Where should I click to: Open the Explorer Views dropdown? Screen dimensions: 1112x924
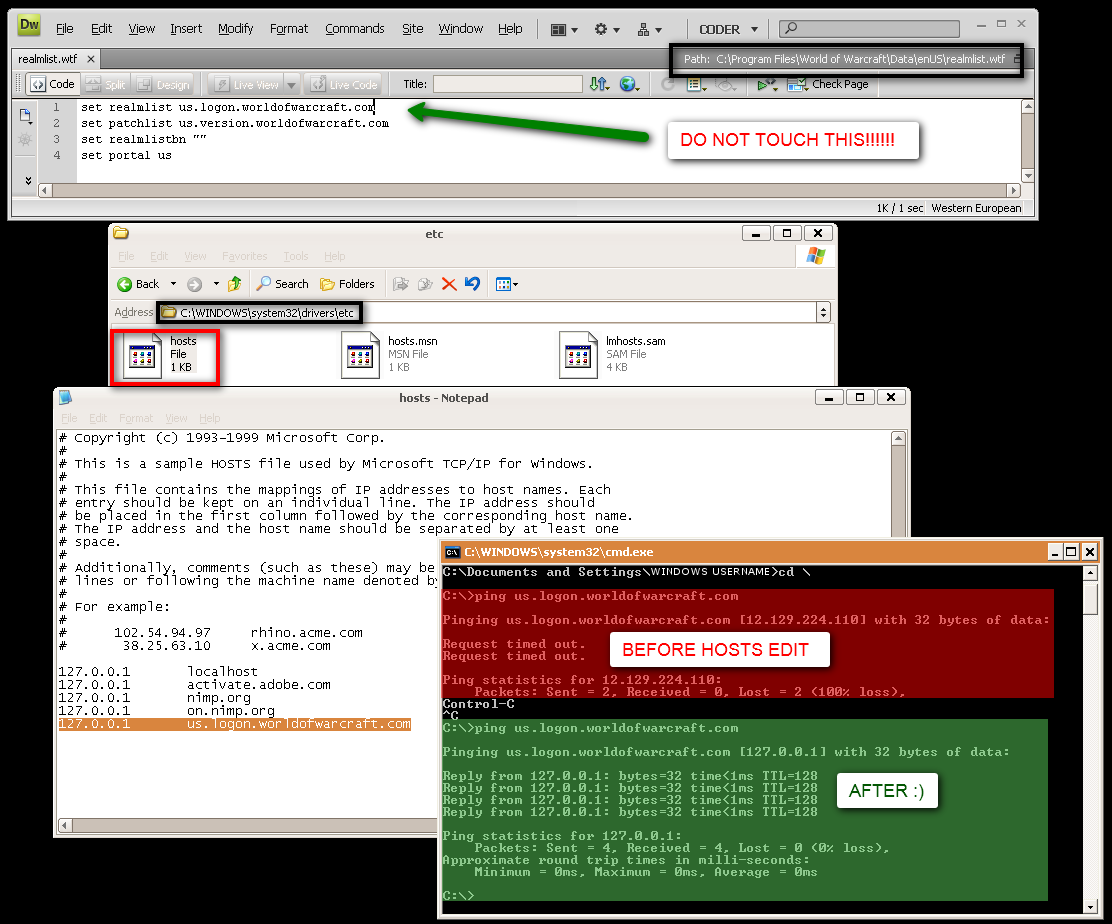pos(507,284)
